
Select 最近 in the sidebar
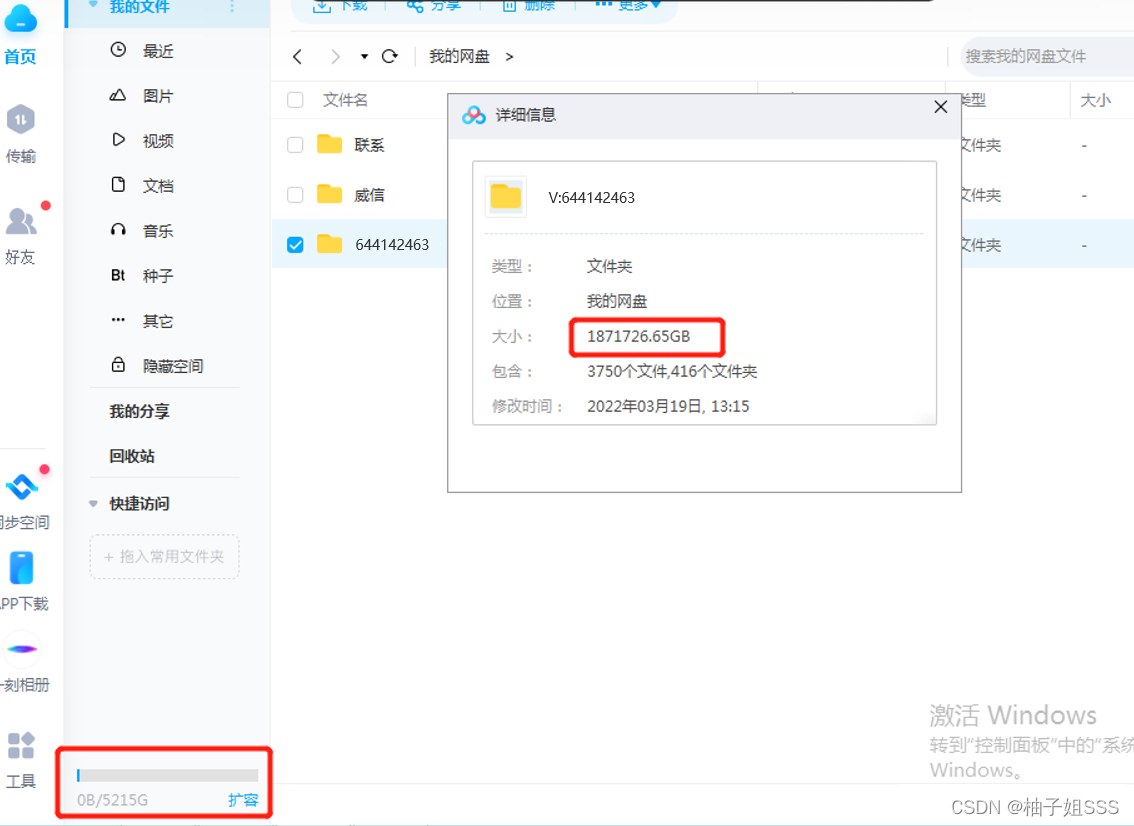tap(158, 51)
